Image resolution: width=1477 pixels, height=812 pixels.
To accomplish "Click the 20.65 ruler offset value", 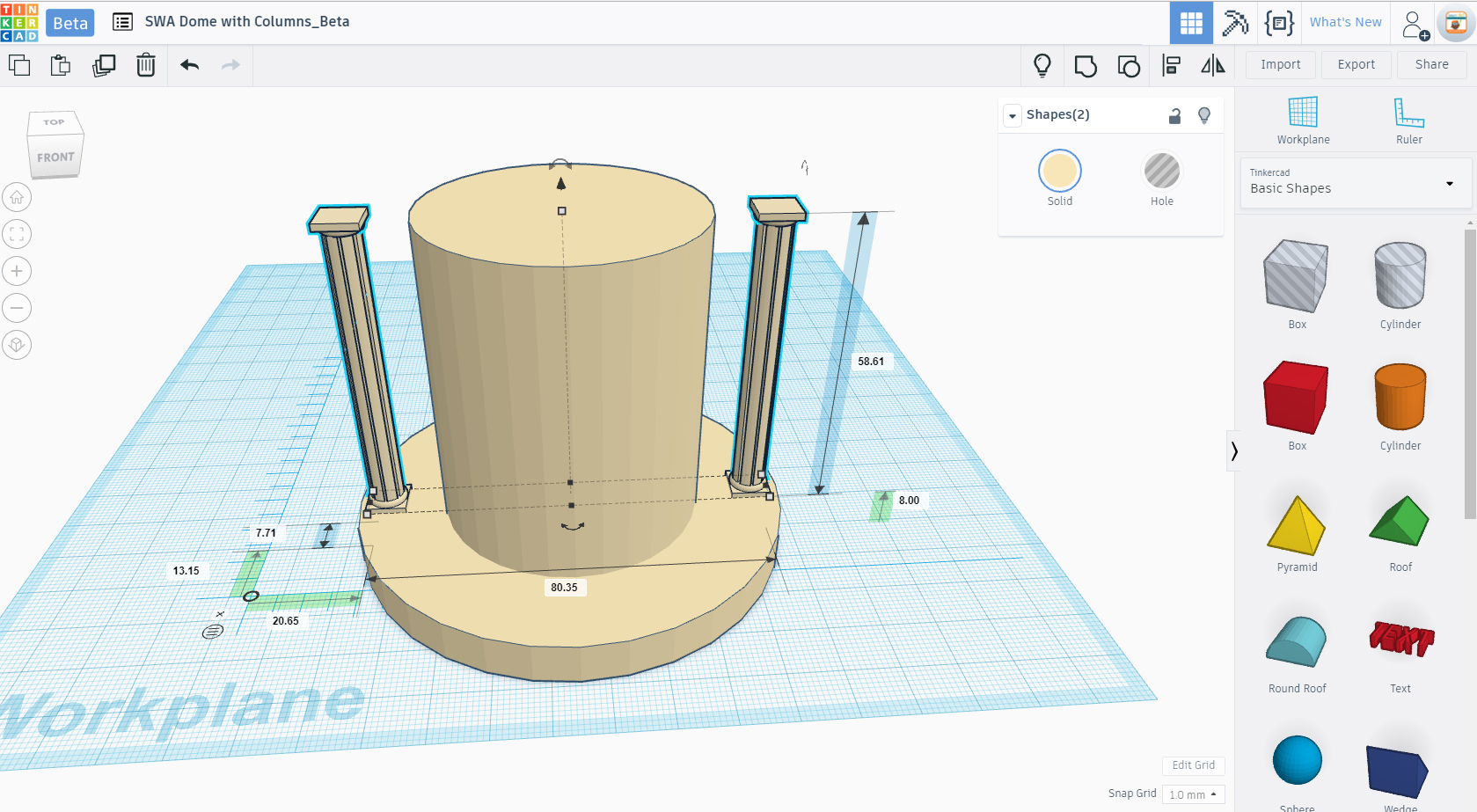I will coord(285,621).
